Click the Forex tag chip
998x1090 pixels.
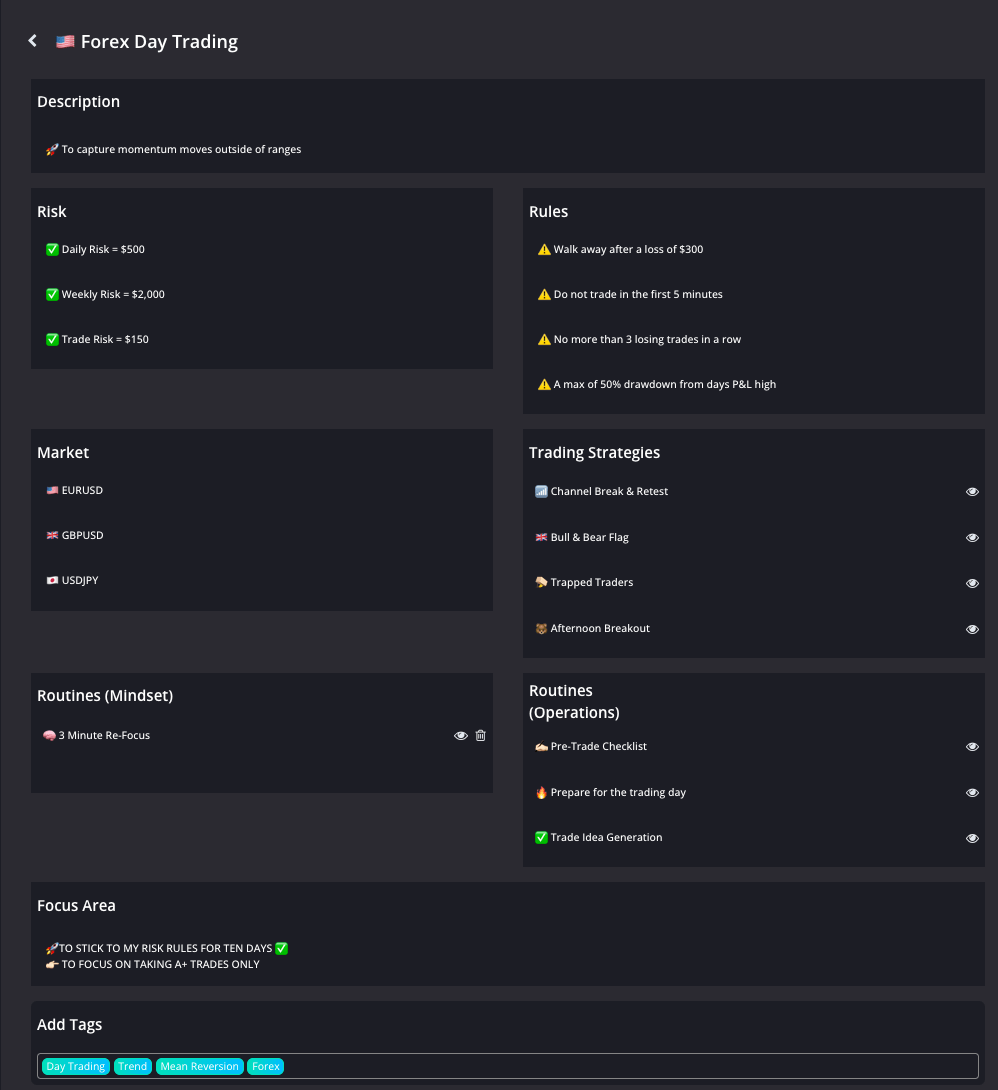(x=266, y=1066)
